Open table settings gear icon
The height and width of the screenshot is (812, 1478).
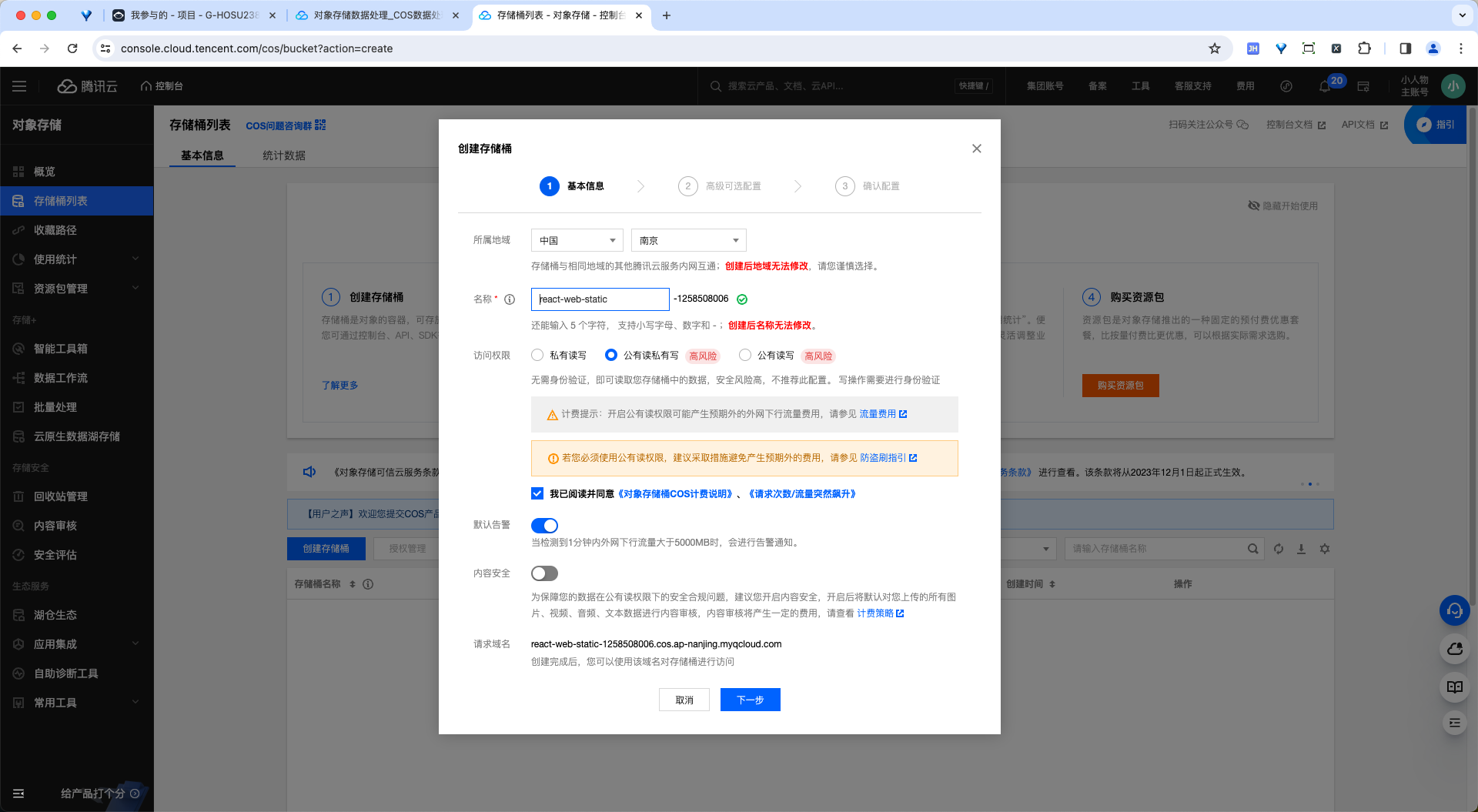1324,549
